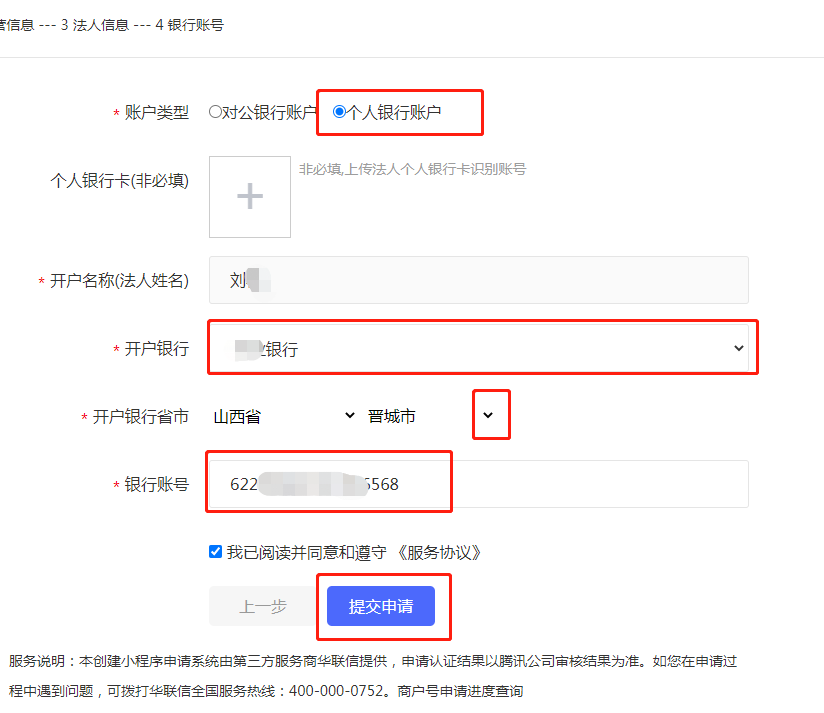Click into the 银行账号 number field
Screen dimensions: 824x713
478,484
